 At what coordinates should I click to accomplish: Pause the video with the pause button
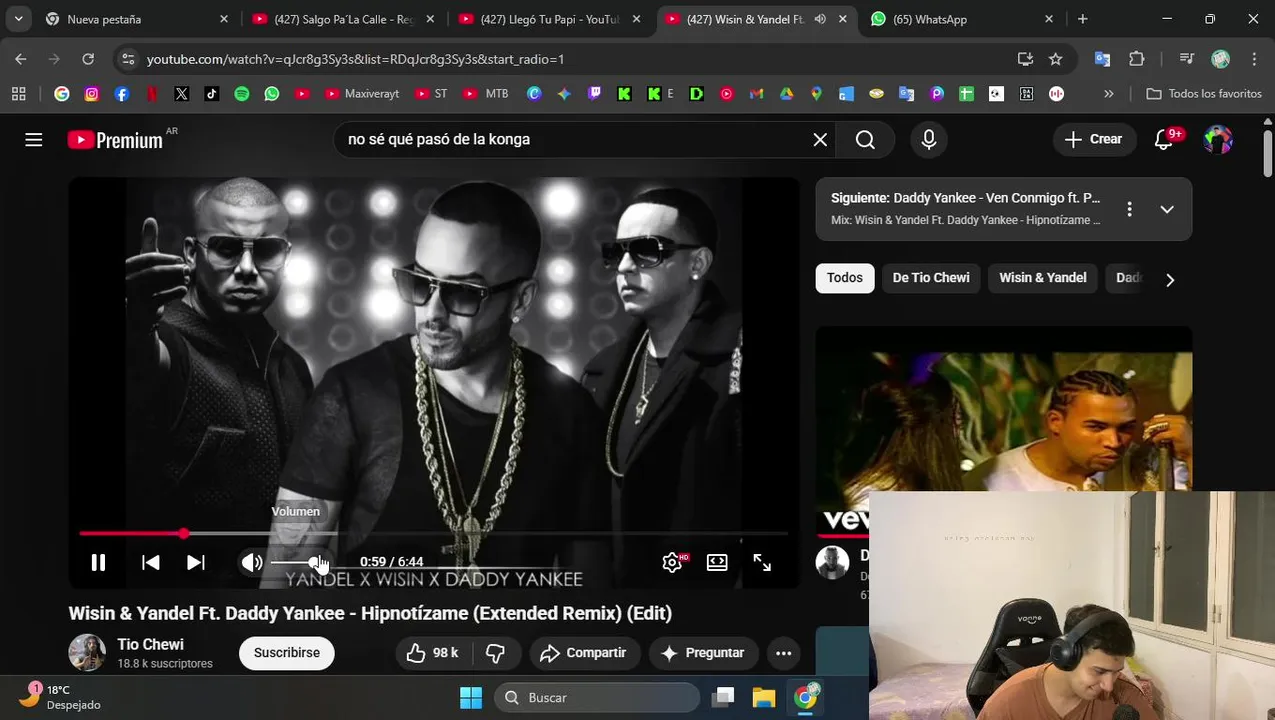click(98, 563)
